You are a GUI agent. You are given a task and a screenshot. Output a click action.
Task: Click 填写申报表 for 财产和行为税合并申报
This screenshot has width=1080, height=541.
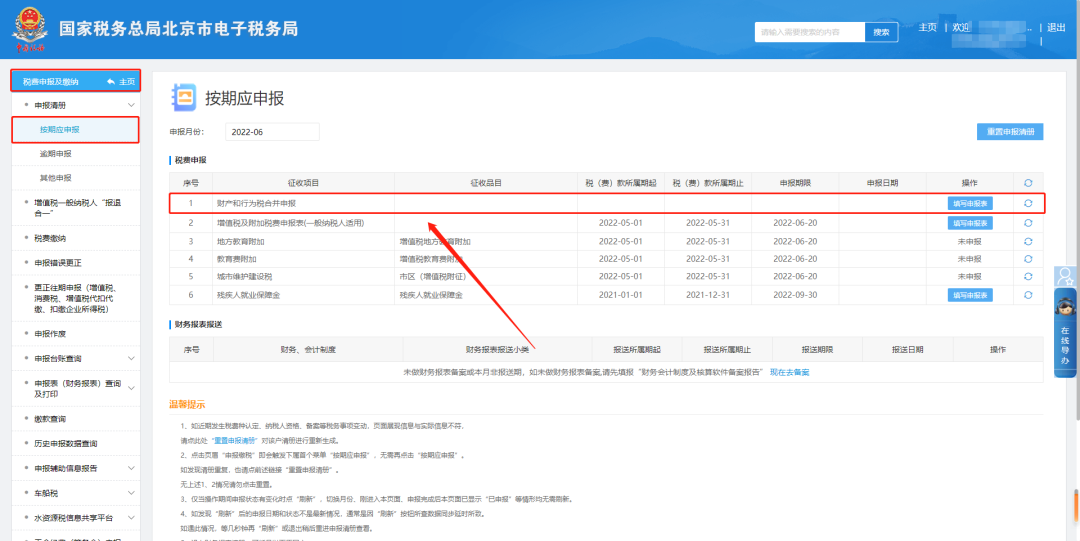coord(969,203)
